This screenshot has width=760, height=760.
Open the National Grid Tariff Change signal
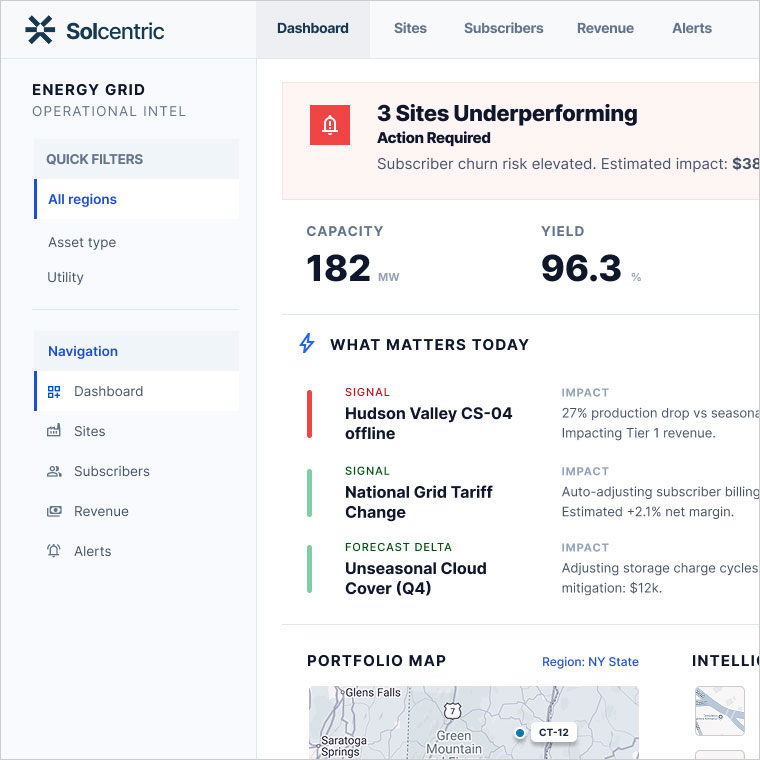click(x=418, y=502)
